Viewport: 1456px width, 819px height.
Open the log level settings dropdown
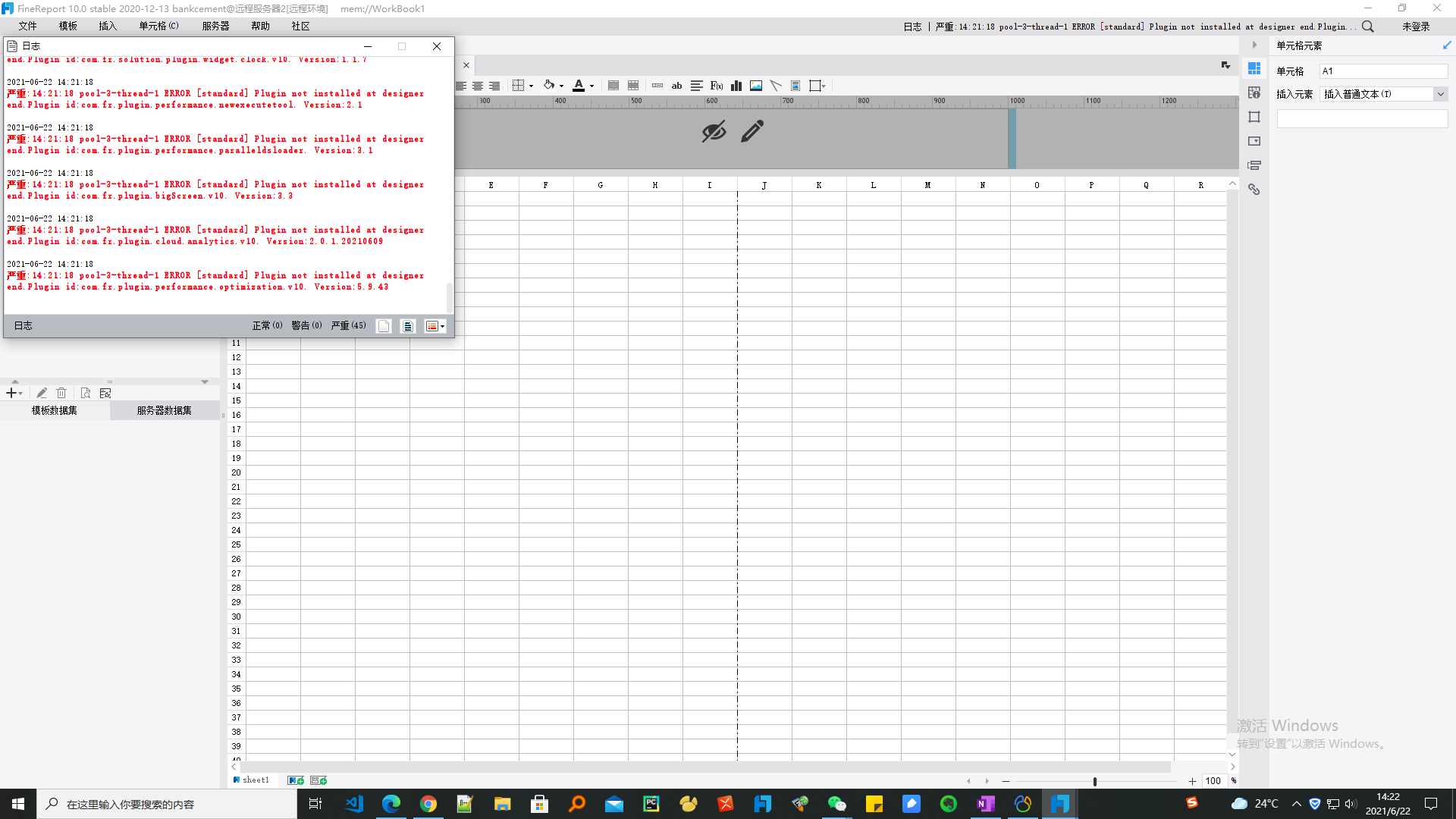click(x=435, y=326)
